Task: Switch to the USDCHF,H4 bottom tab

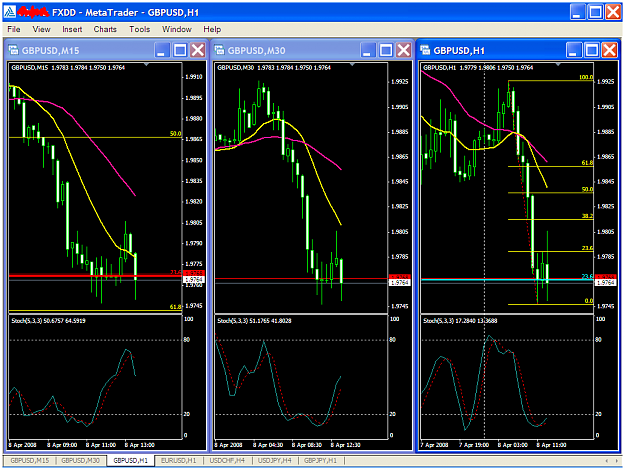Action: pos(227,460)
